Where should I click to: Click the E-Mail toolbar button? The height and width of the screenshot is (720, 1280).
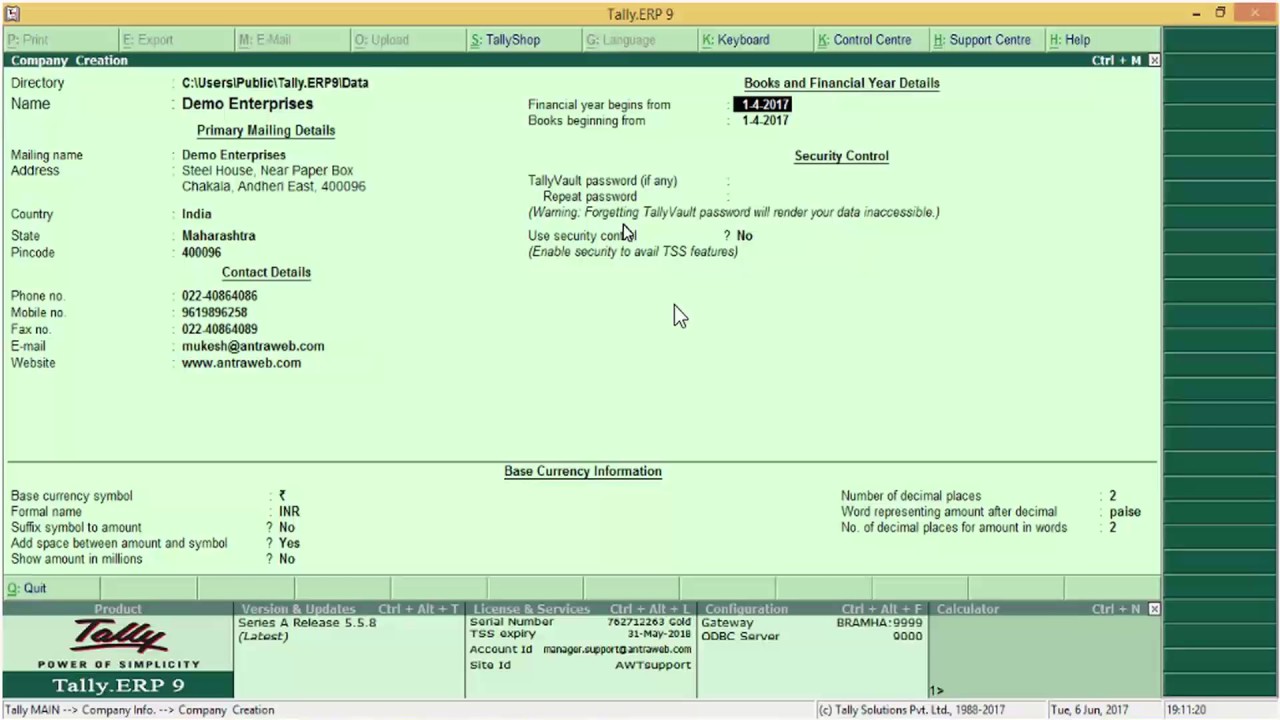(265, 40)
